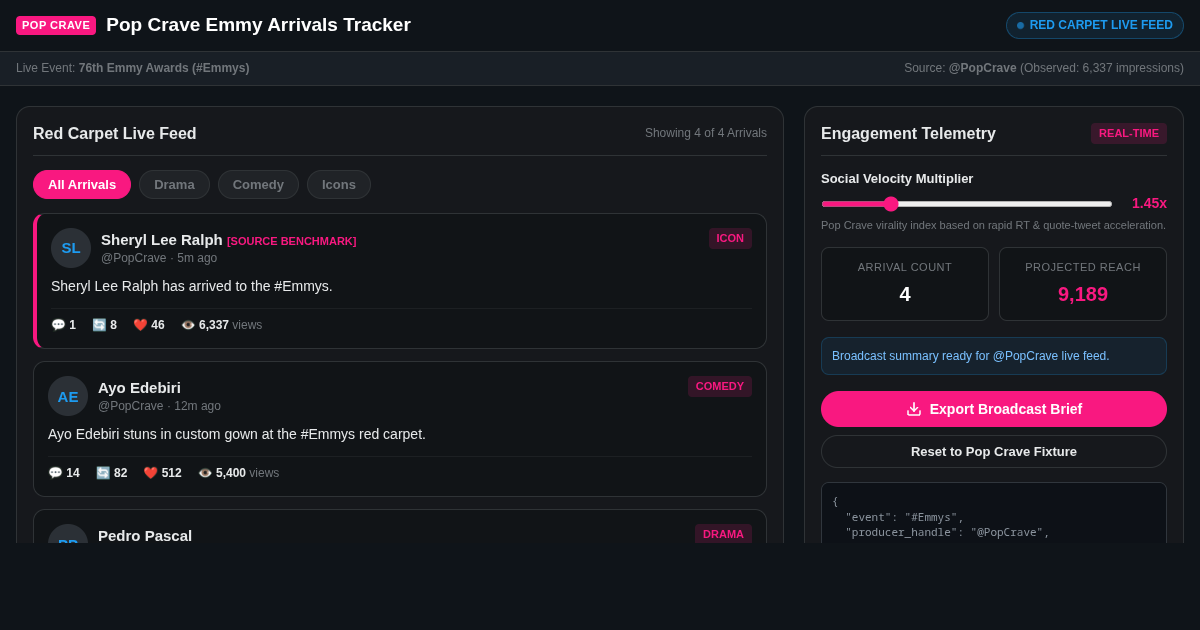
Task: Click the 1.45x multiplier value
Action: pyautogui.click(x=1149, y=203)
